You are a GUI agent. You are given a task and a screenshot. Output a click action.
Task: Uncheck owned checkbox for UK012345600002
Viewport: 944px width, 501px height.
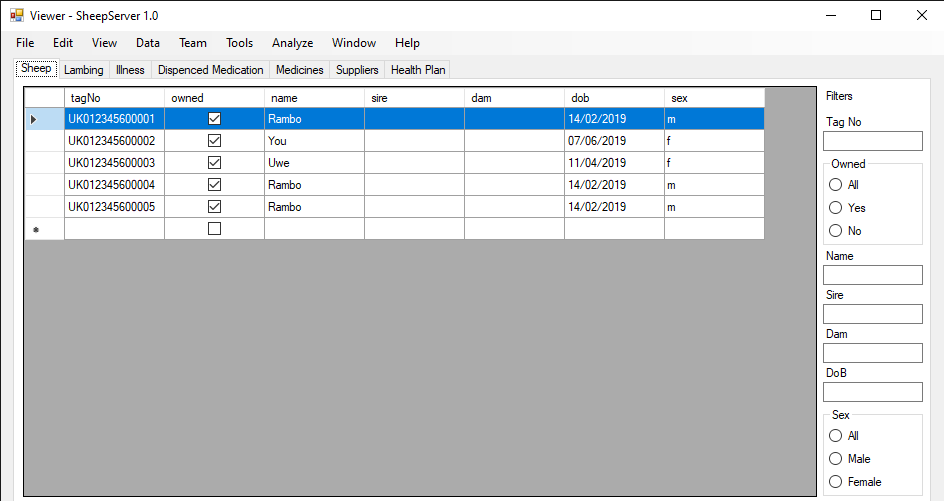click(214, 141)
